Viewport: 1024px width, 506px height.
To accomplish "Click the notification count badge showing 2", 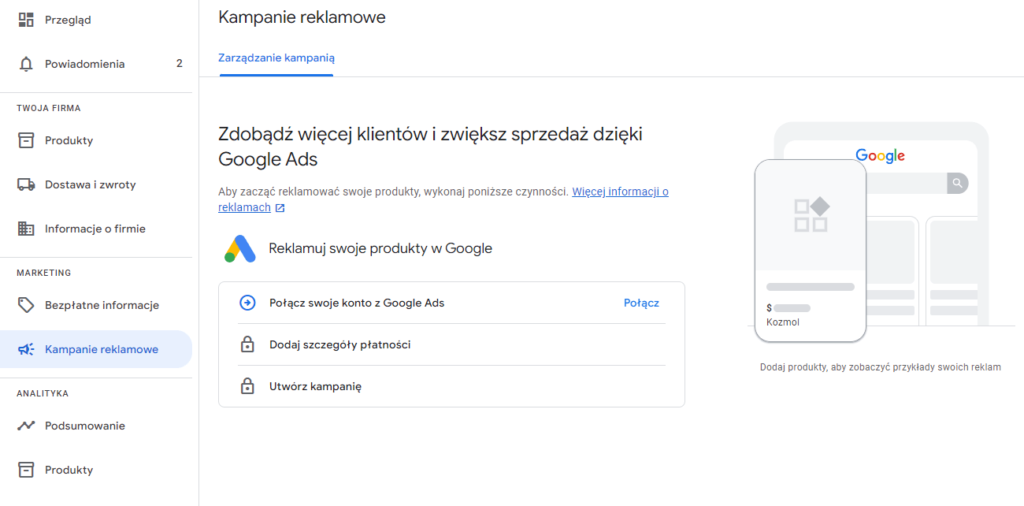I will pyautogui.click(x=179, y=64).
